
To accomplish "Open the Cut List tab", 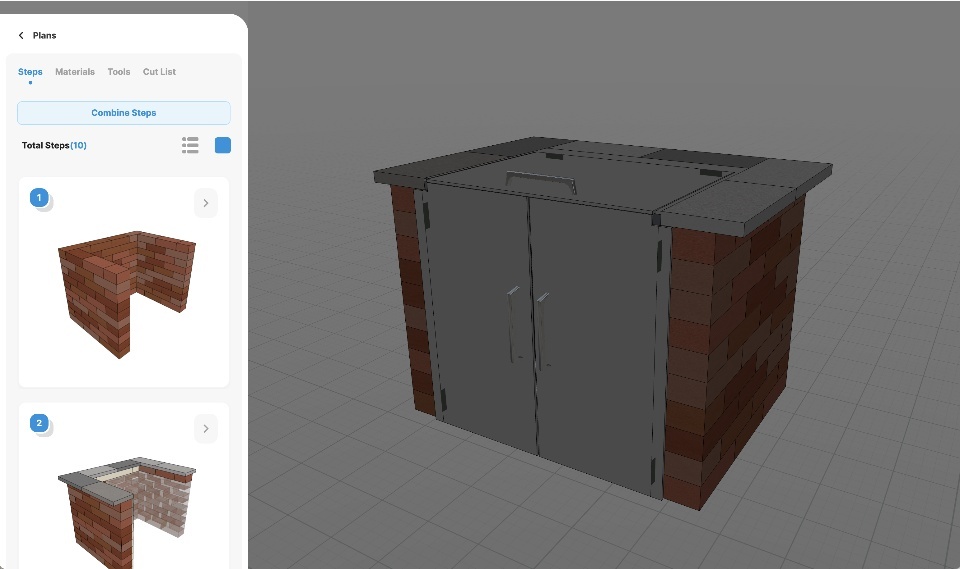I will tap(159, 72).
